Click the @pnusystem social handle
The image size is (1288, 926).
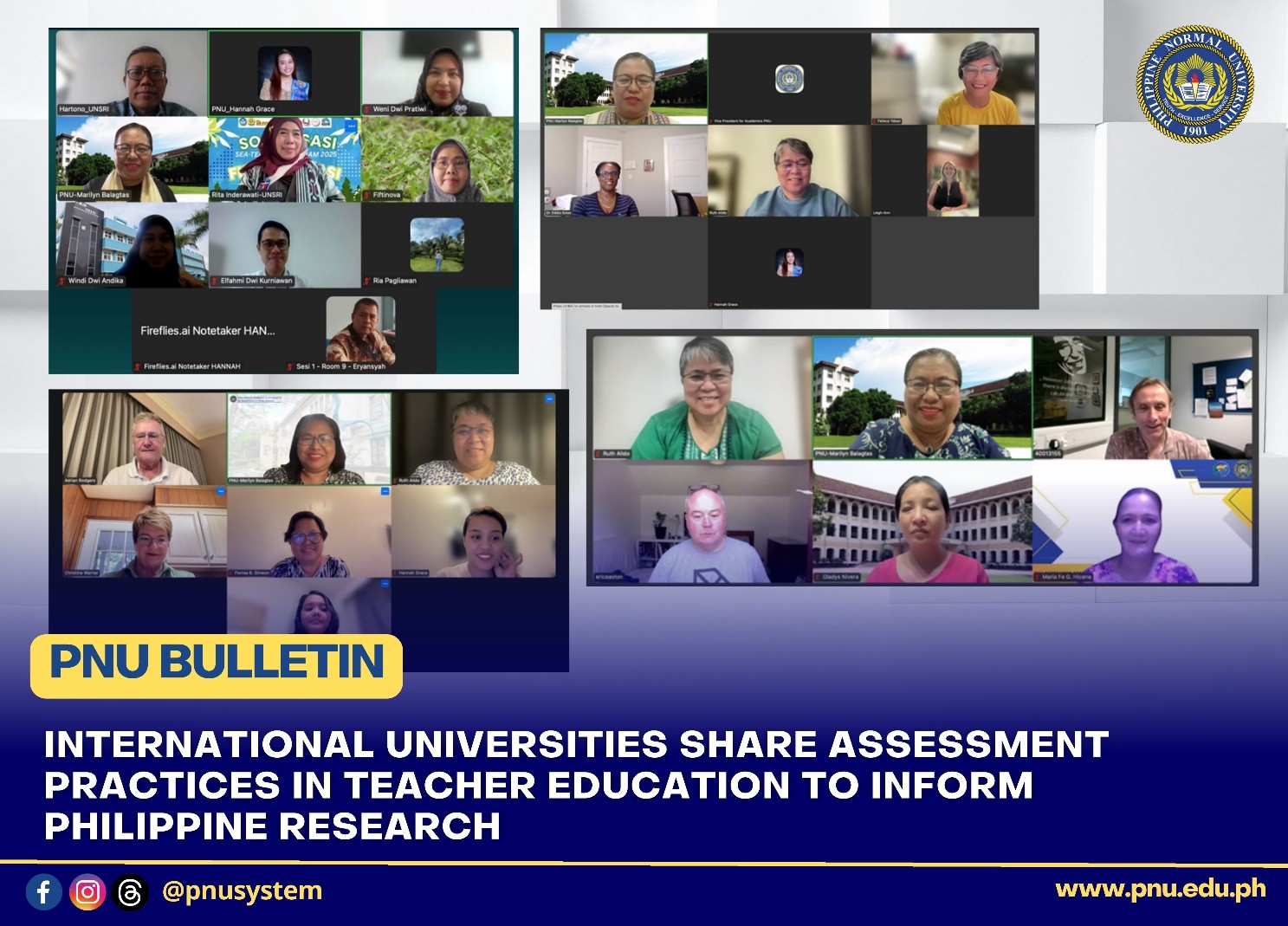(x=242, y=891)
